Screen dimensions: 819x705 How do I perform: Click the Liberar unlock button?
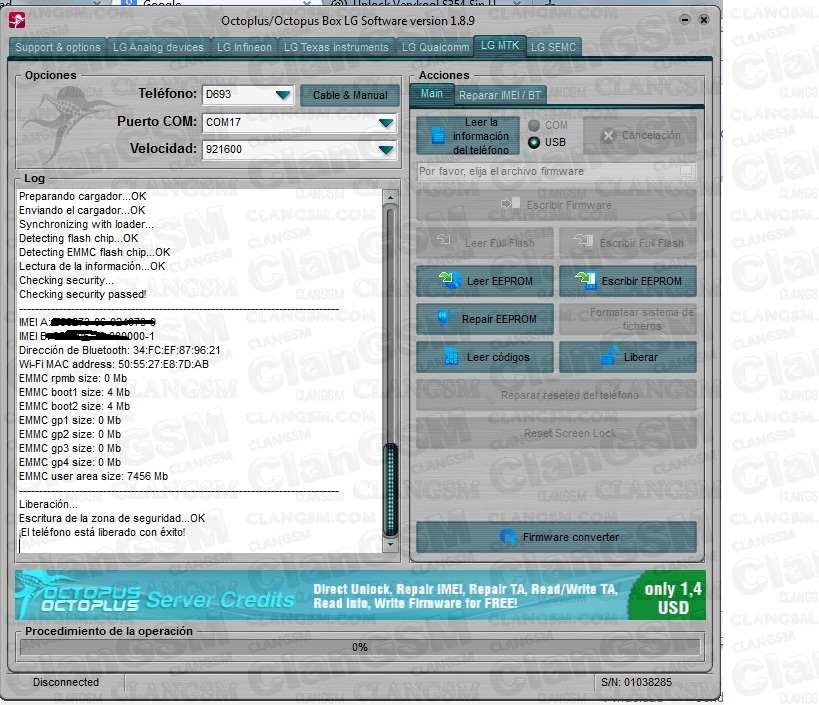(x=628, y=357)
